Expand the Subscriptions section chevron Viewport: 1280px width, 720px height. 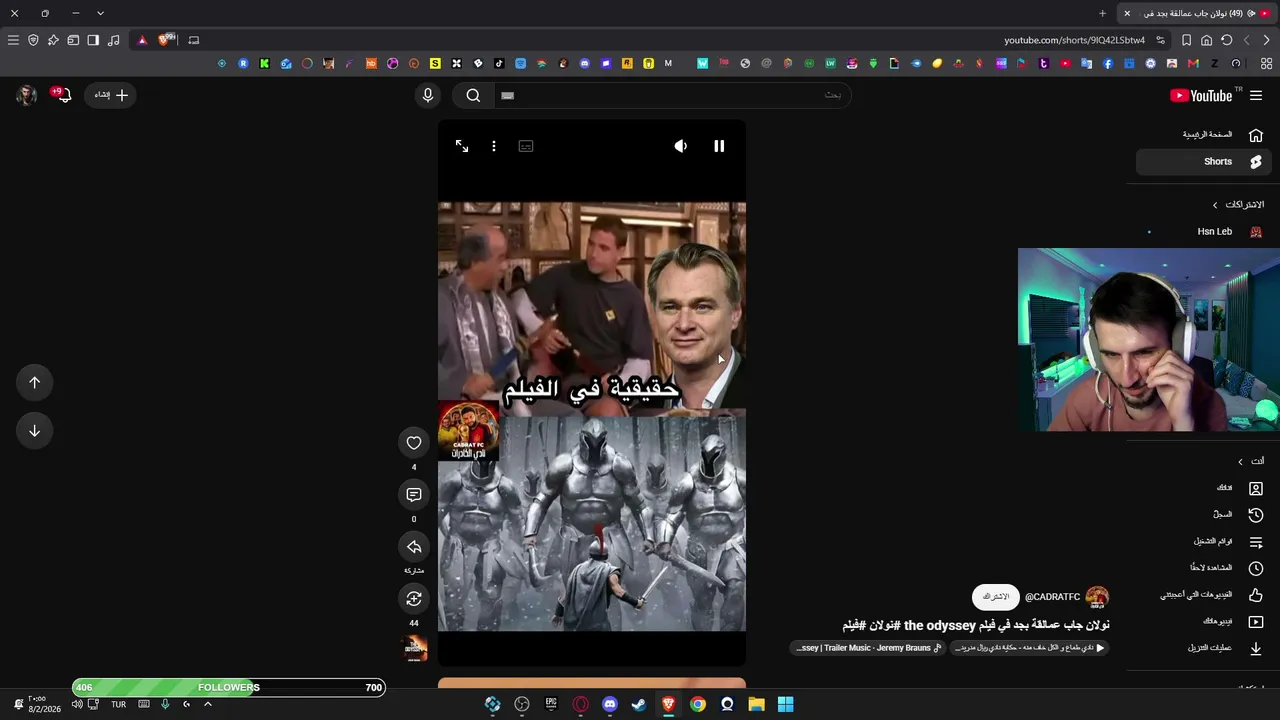pyautogui.click(x=1215, y=205)
